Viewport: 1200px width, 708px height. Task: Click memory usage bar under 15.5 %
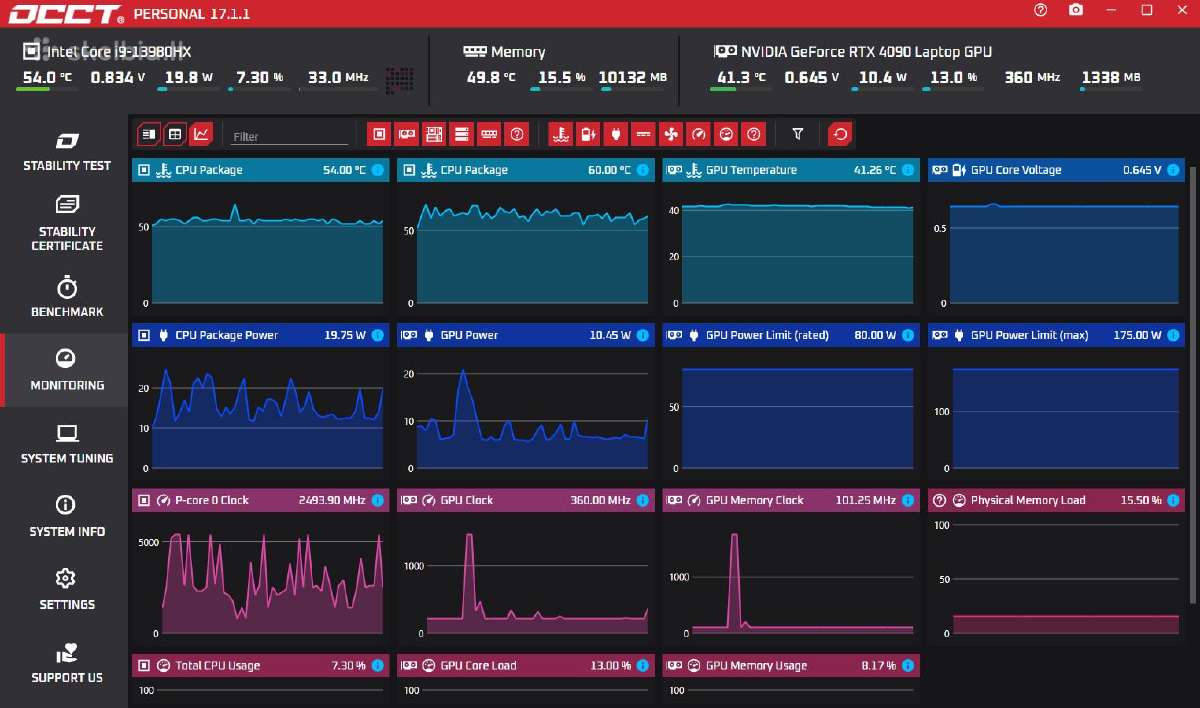pyautogui.click(x=561, y=89)
